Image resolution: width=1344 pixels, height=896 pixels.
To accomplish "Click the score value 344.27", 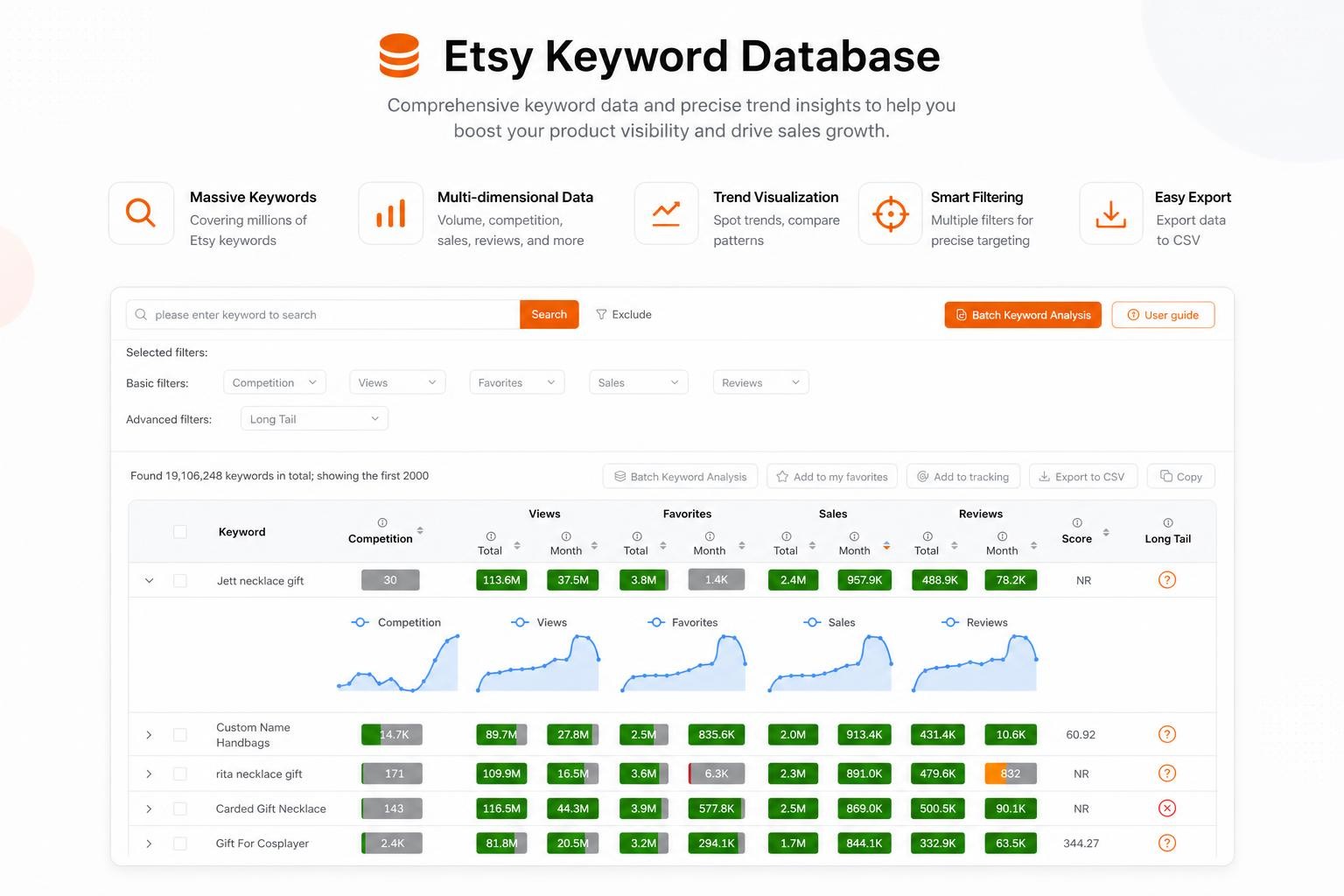I will [1081, 843].
